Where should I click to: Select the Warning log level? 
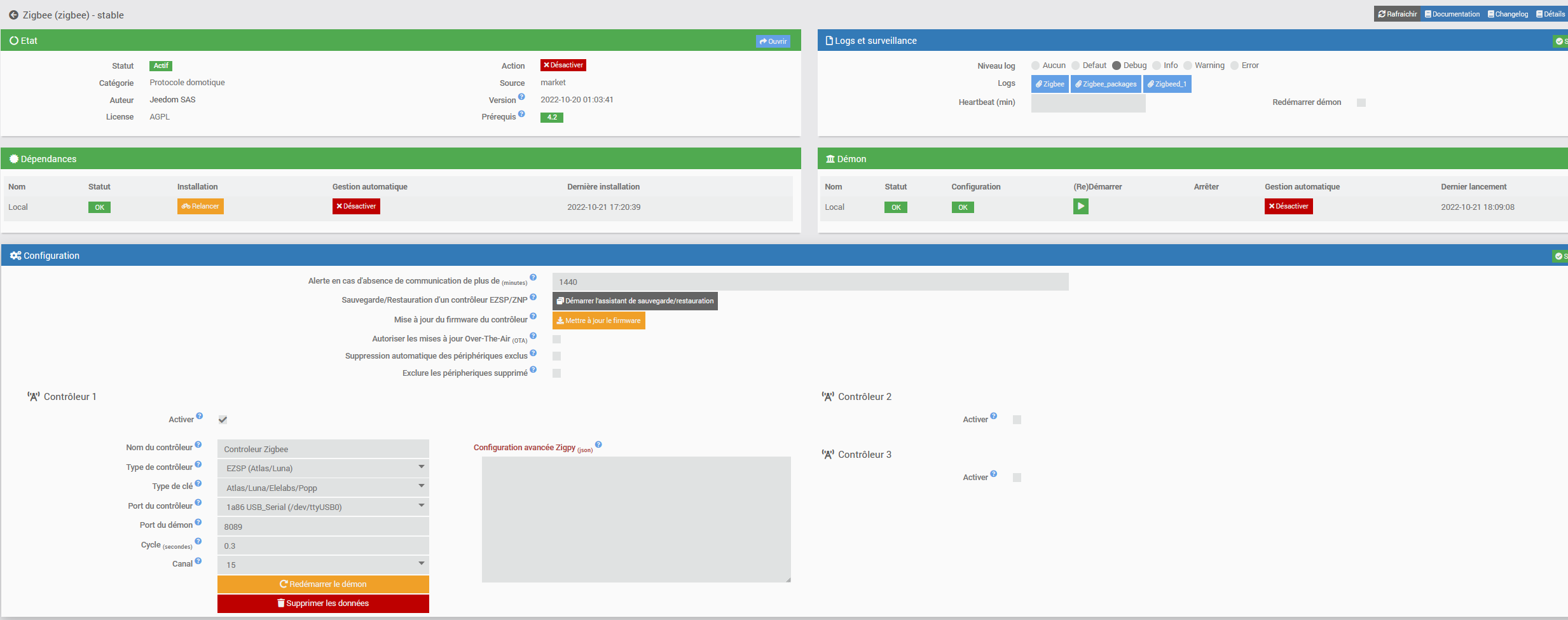click(1188, 65)
